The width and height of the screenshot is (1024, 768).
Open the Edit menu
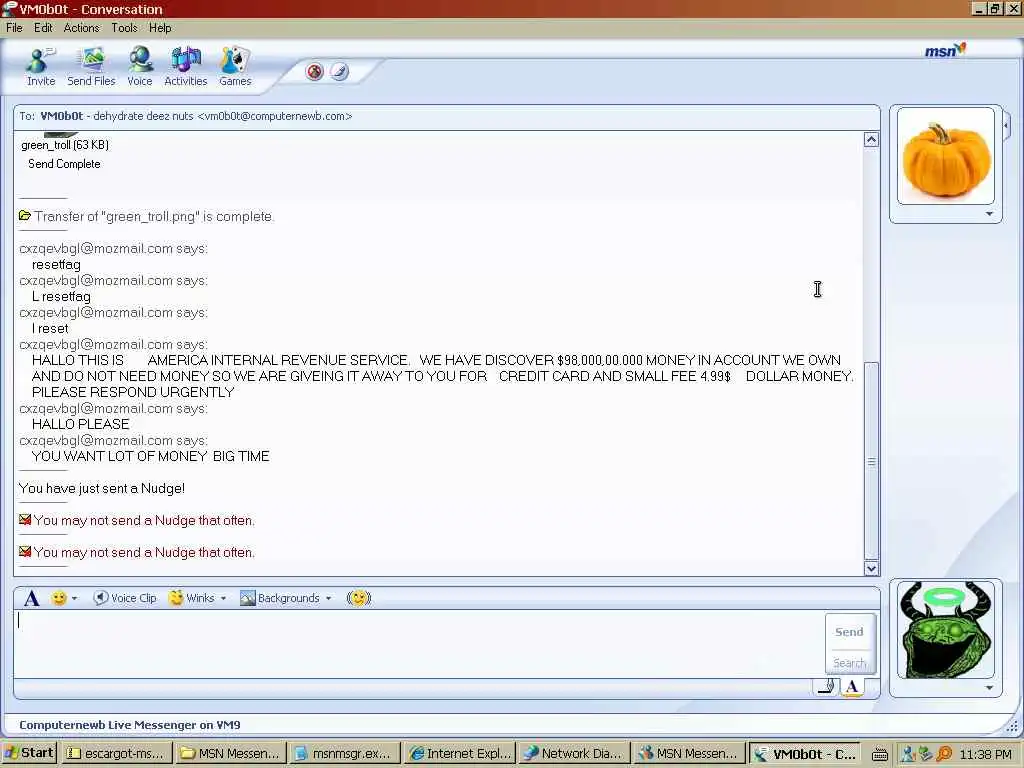[43, 28]
